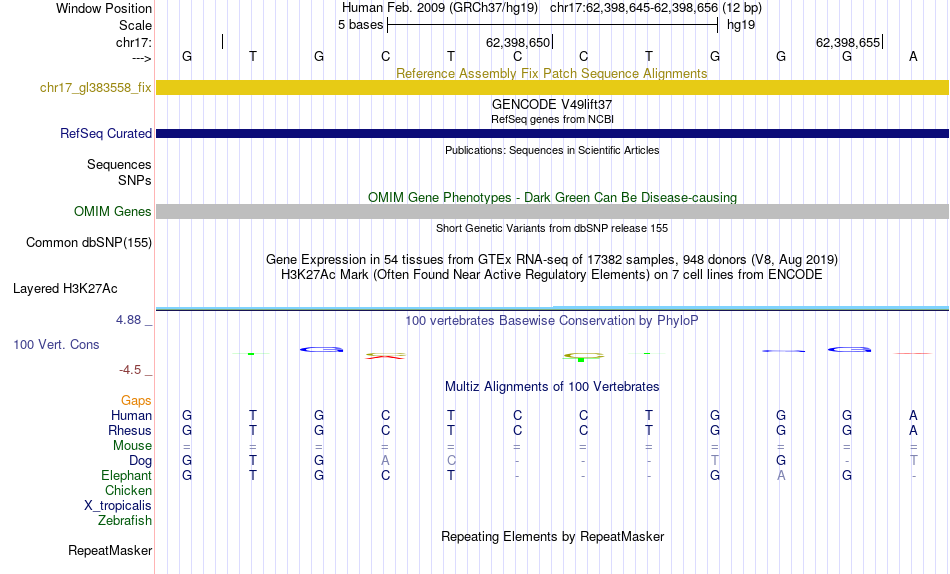Open Reference Assembly Fix Patch Sequence Alignments title
The width and height of the screenshot is (950, 574).
point(551,73)
